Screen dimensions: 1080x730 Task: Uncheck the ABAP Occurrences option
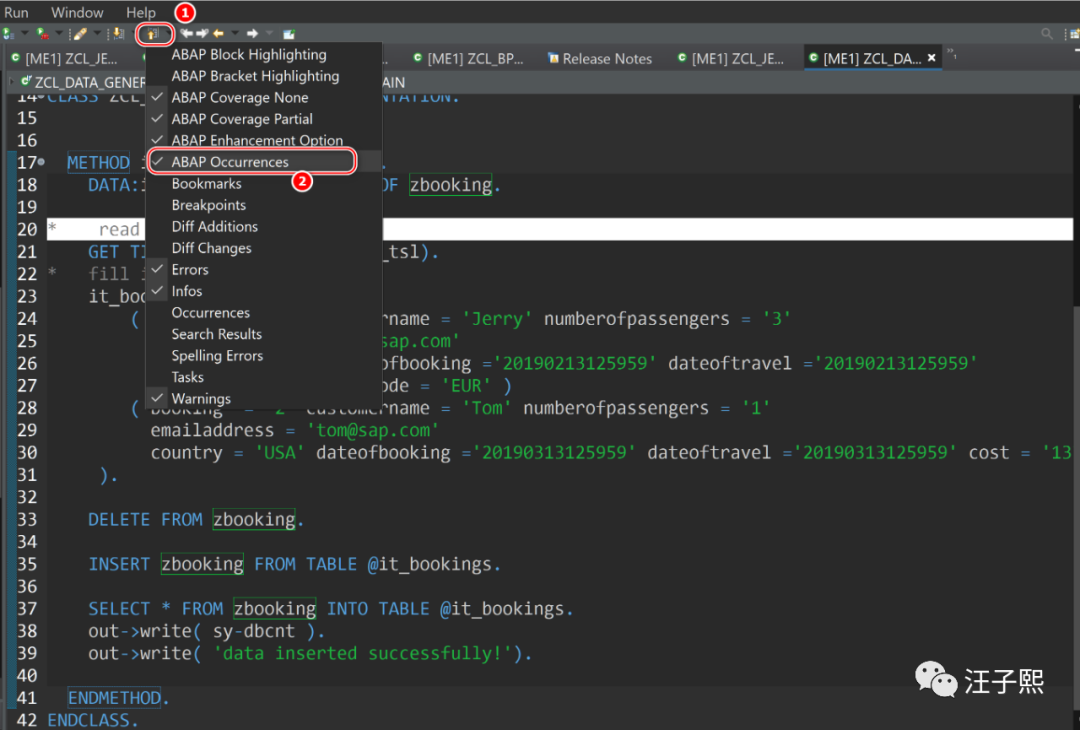(x=229, y=162)
